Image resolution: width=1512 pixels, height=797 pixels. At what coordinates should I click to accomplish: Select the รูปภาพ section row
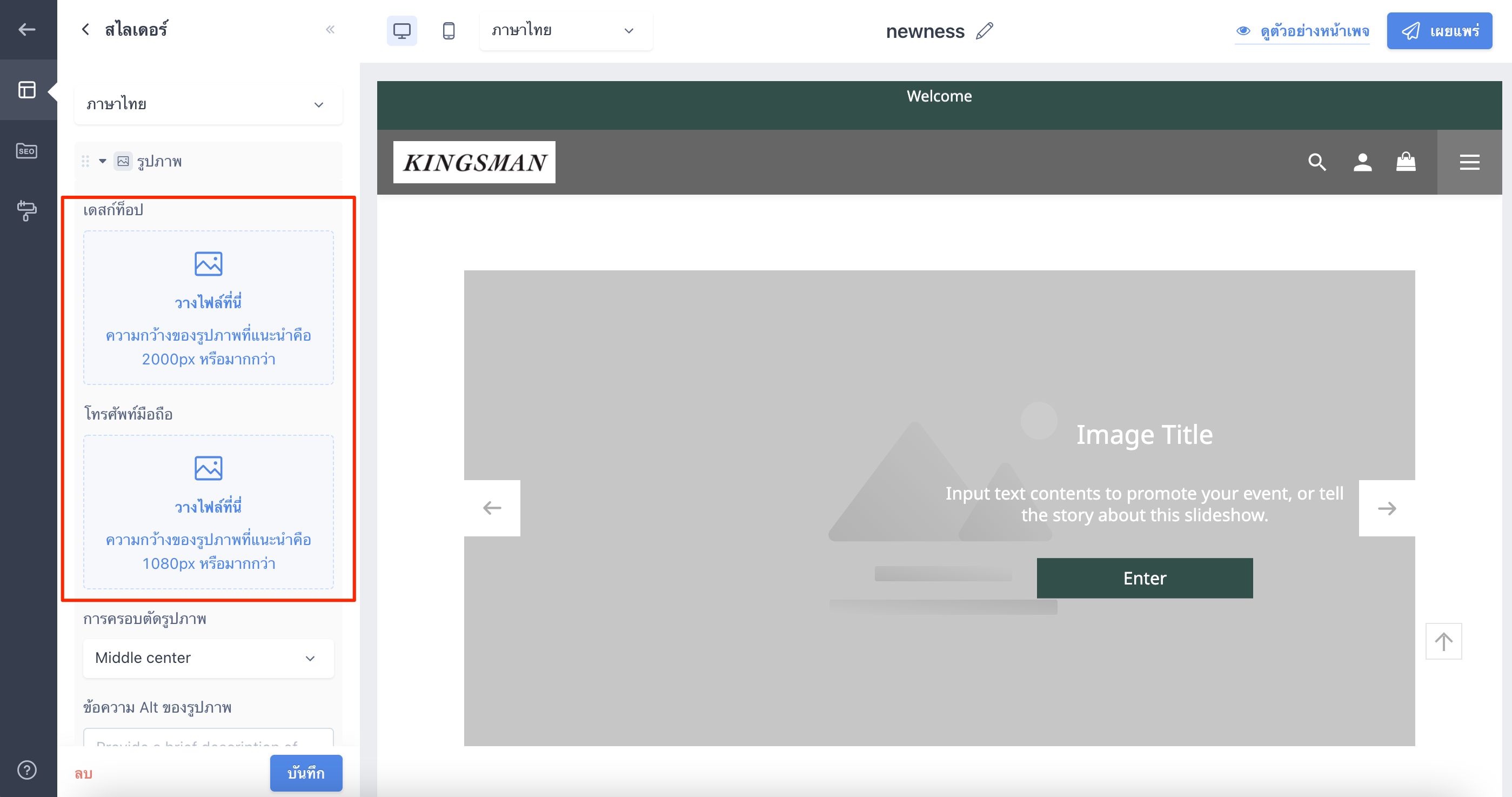(x=209, y=161)
